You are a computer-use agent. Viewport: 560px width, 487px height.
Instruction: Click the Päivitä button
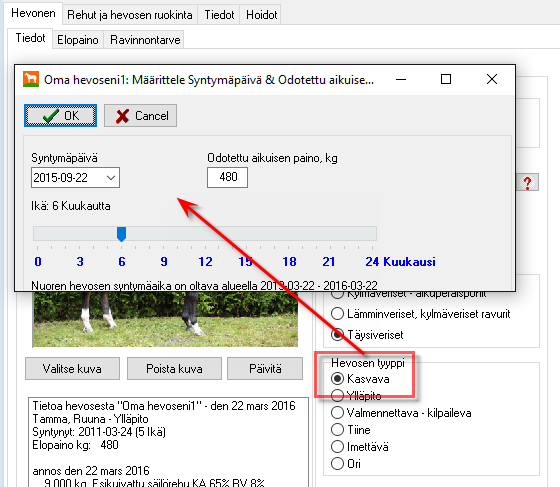265,368
